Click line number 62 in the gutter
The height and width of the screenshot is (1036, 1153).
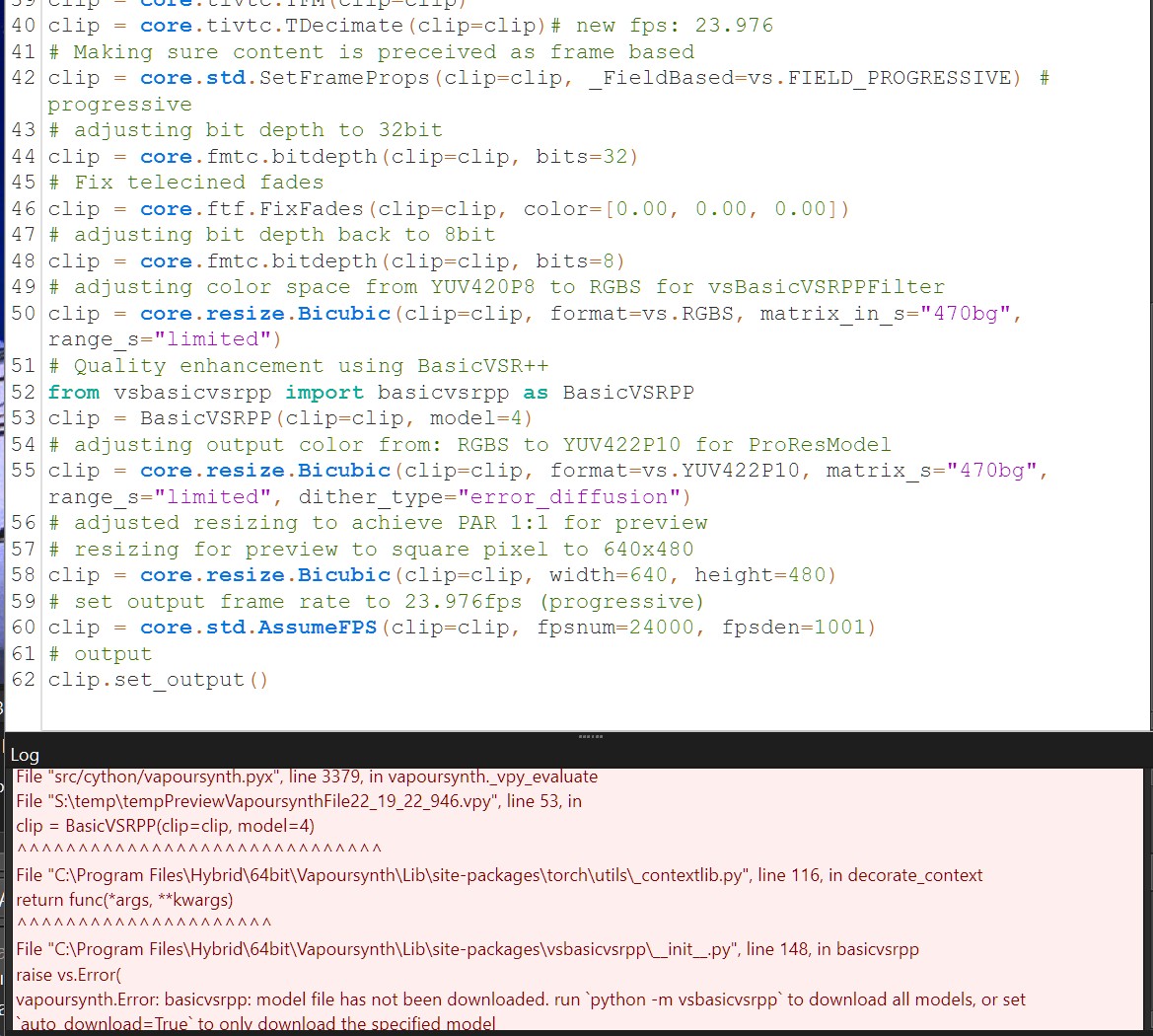pyautogui.click(x=23, y=680)
